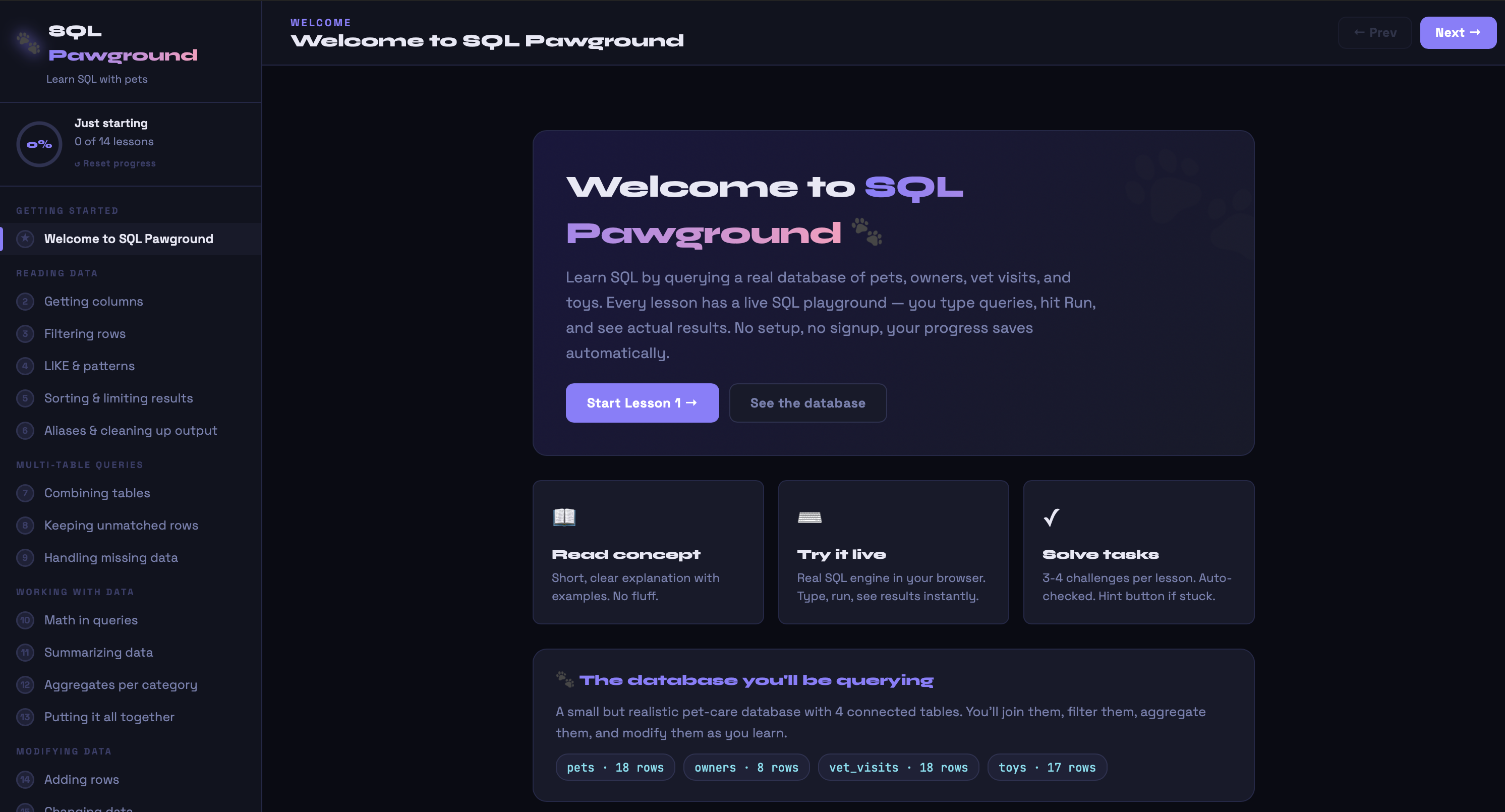Click the 0% progress ring
Viewport: 1505px width, 812px height.
[39, 144]
